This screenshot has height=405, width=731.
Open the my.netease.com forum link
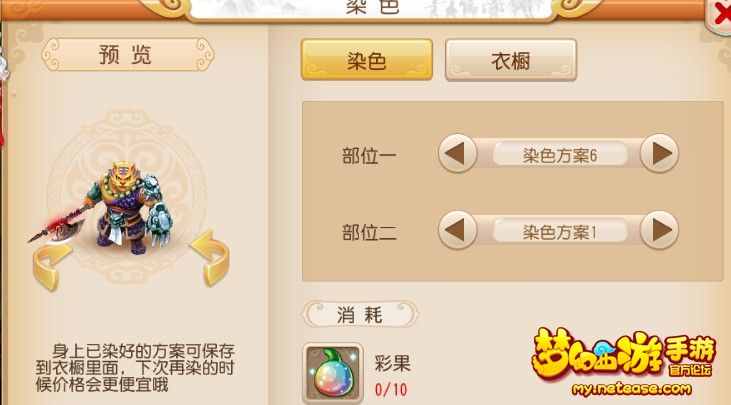[632, 389]
